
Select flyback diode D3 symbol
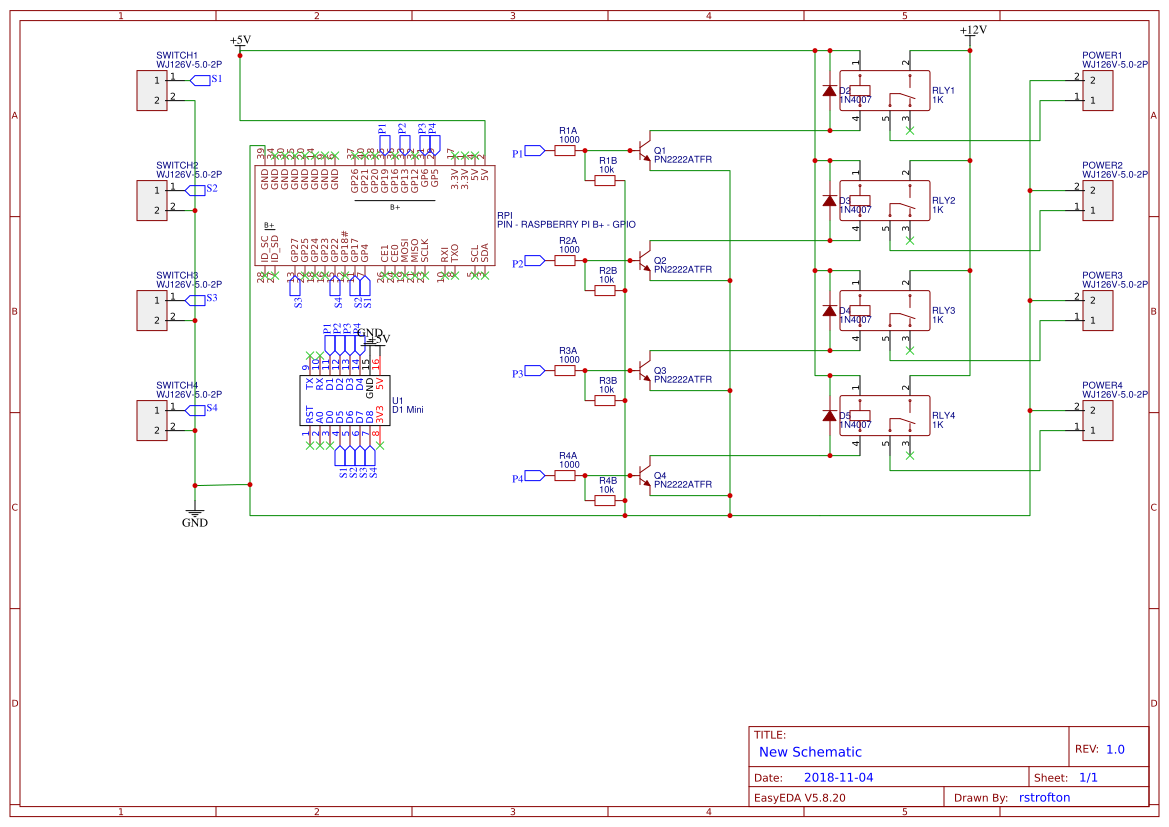830,201
